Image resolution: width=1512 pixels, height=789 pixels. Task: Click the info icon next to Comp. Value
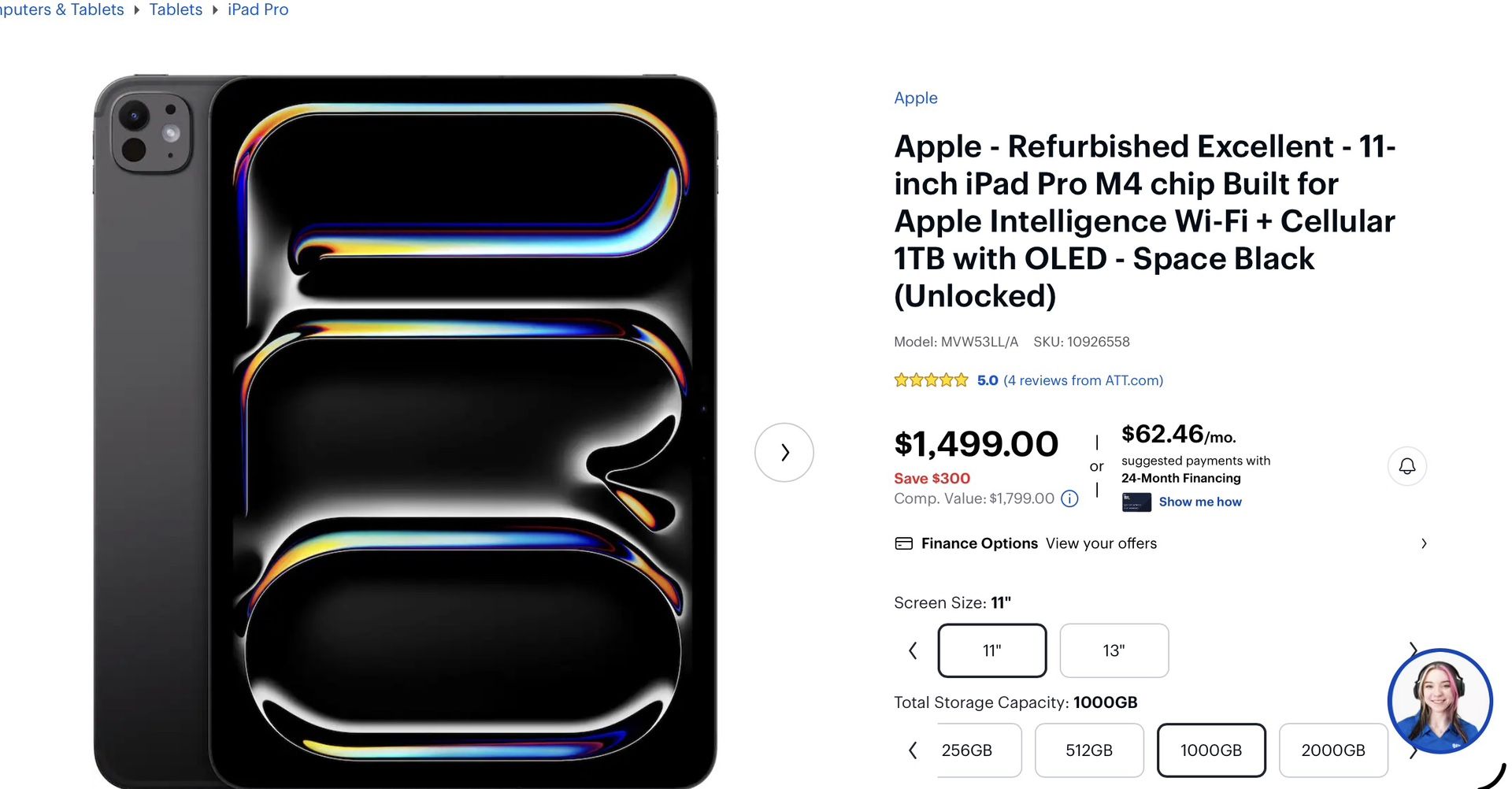1069,498
